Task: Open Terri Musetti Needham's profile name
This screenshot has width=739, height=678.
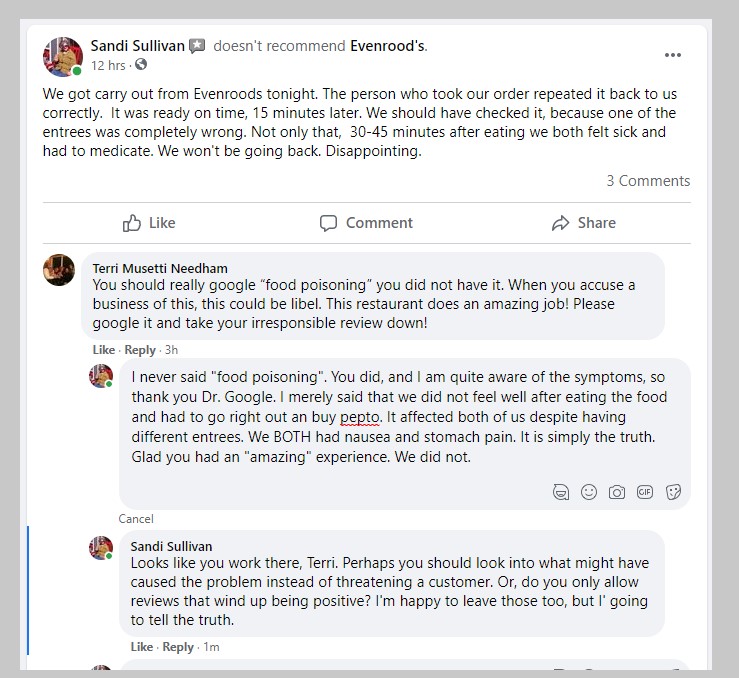Action: pyautogui.click(x=160, y=268)
